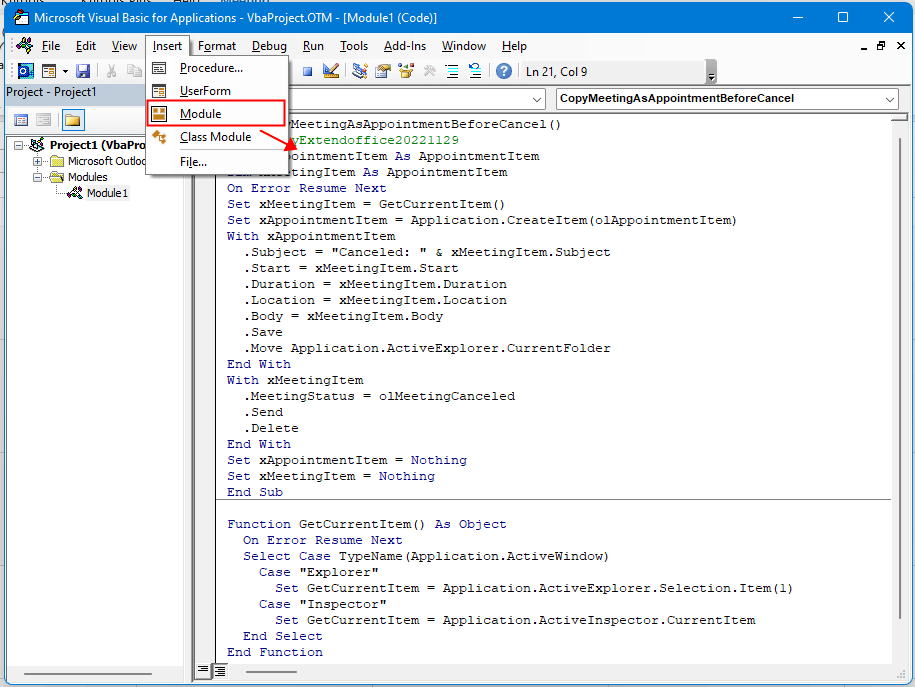Click Full Module View button at bottom
The width and height of the screenshot is (915, 687).
click(x=219, y=671)
